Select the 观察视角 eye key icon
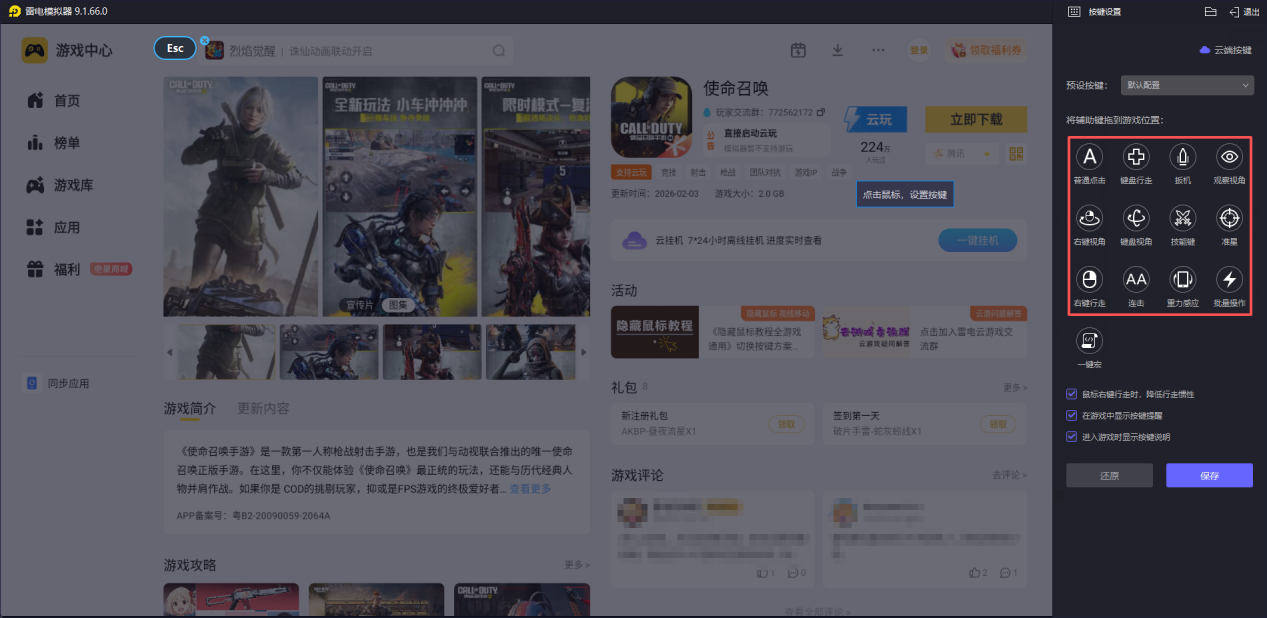 1229,157
